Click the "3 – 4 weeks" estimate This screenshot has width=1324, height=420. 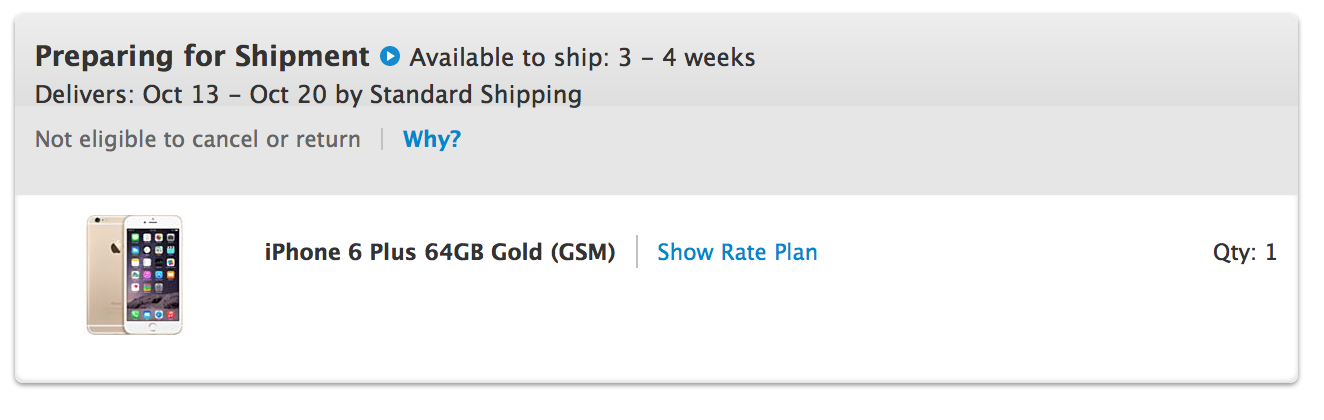[686, 58]
